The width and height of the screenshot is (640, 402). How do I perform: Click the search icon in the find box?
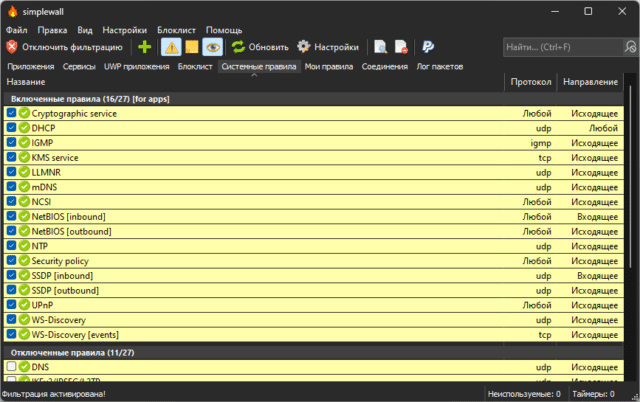coord(631,47)
